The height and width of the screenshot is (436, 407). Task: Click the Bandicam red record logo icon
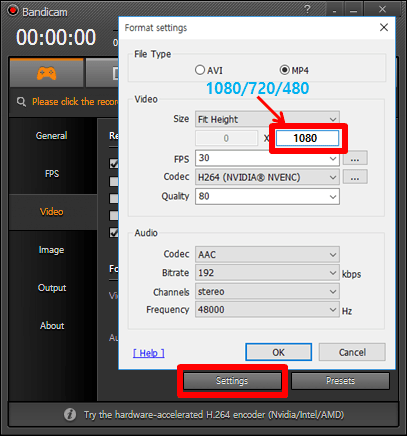click(x=13, y=11)
